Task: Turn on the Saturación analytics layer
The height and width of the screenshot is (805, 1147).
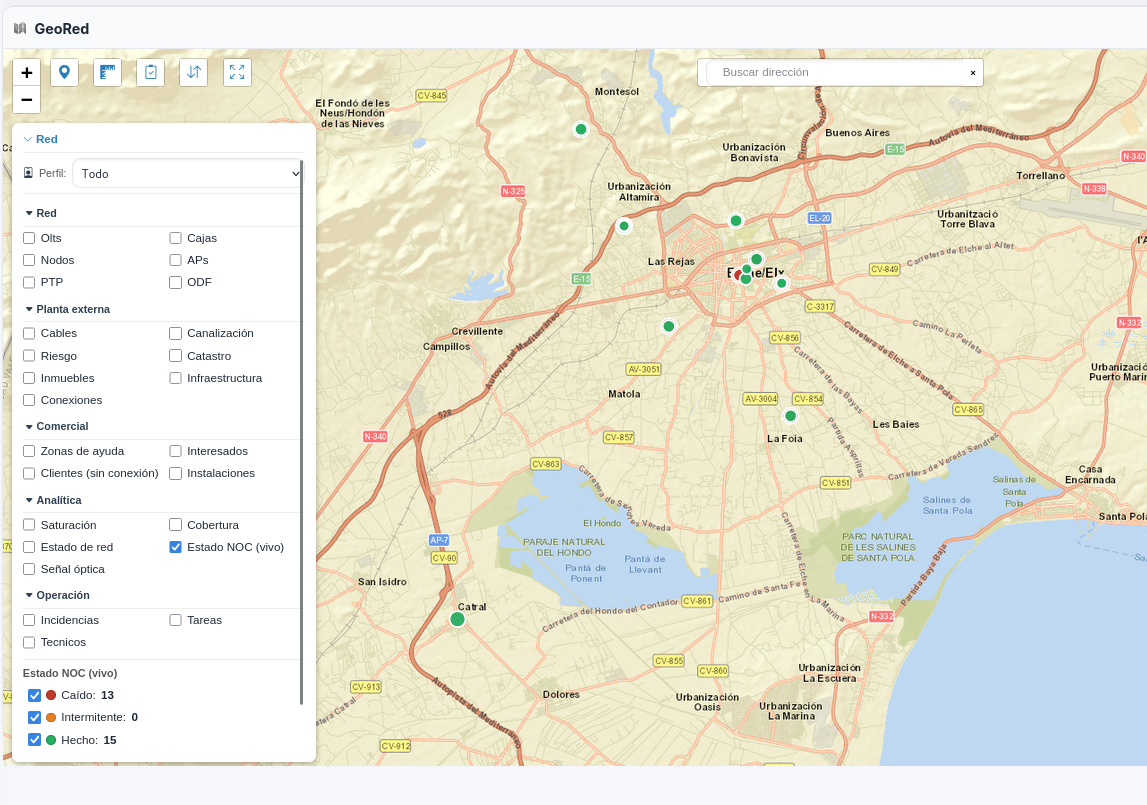Action: click(29, 525)
